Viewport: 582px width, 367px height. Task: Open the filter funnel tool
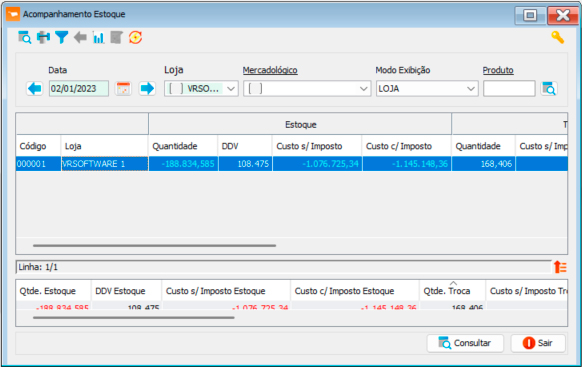point(62,37)
